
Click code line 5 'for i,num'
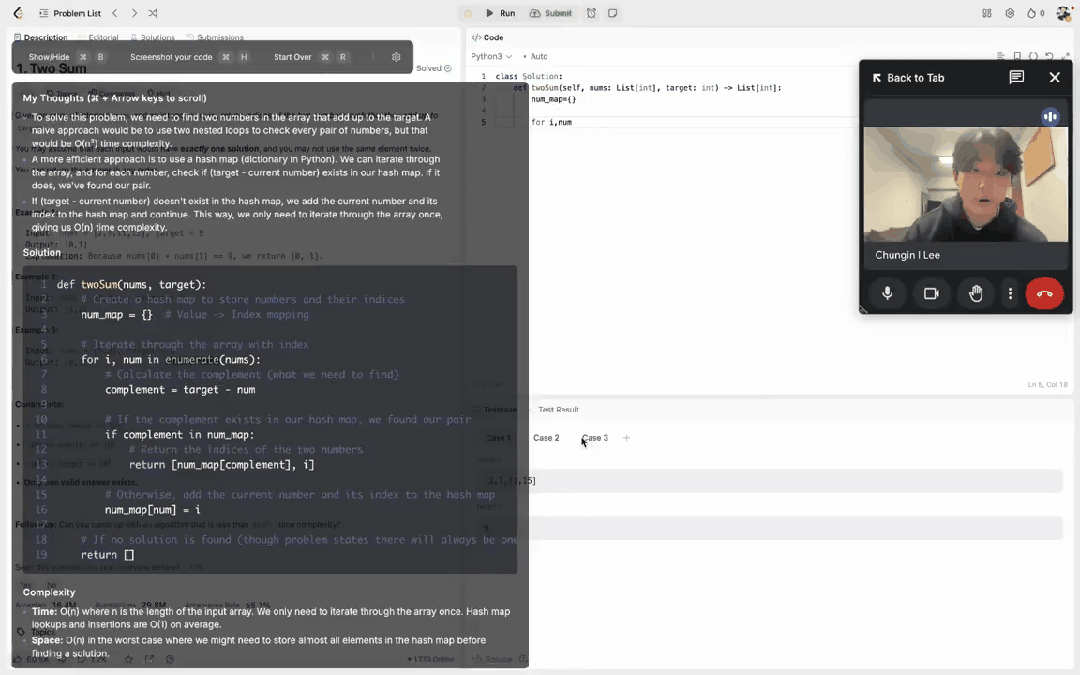[x=551, y=123]
